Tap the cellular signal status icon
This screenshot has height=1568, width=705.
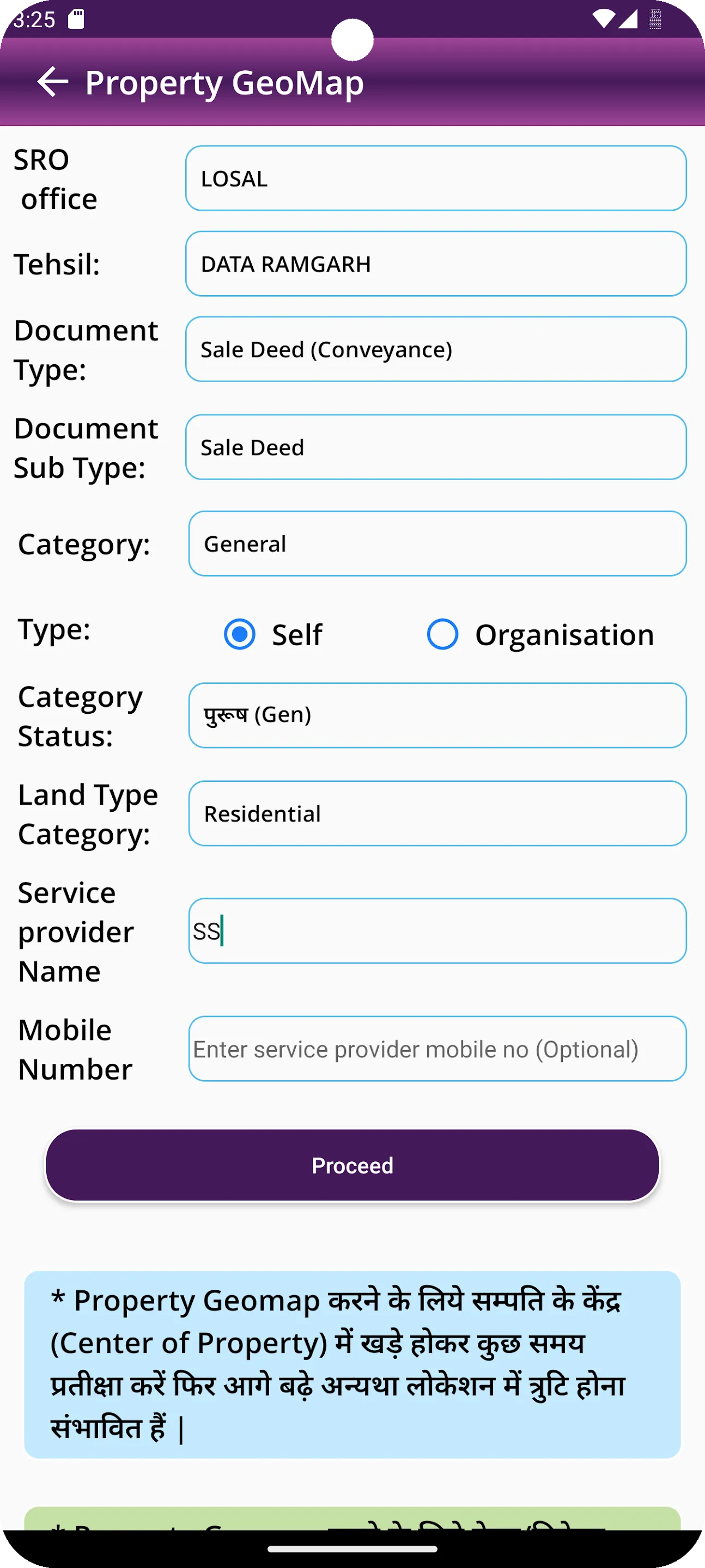(x=628, y=20)
